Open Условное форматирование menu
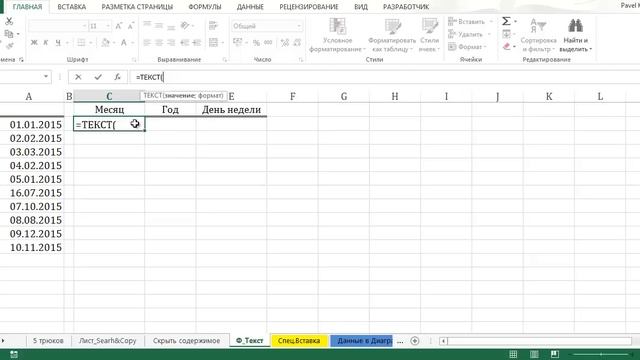Screen dimensions: 640x360 337,36
